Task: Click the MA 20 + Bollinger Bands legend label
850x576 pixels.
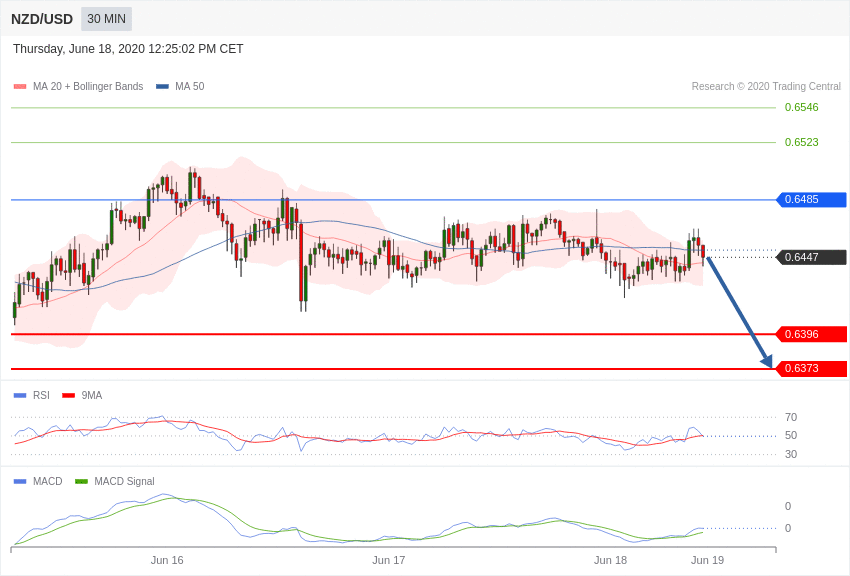Action: coord(88,87)
